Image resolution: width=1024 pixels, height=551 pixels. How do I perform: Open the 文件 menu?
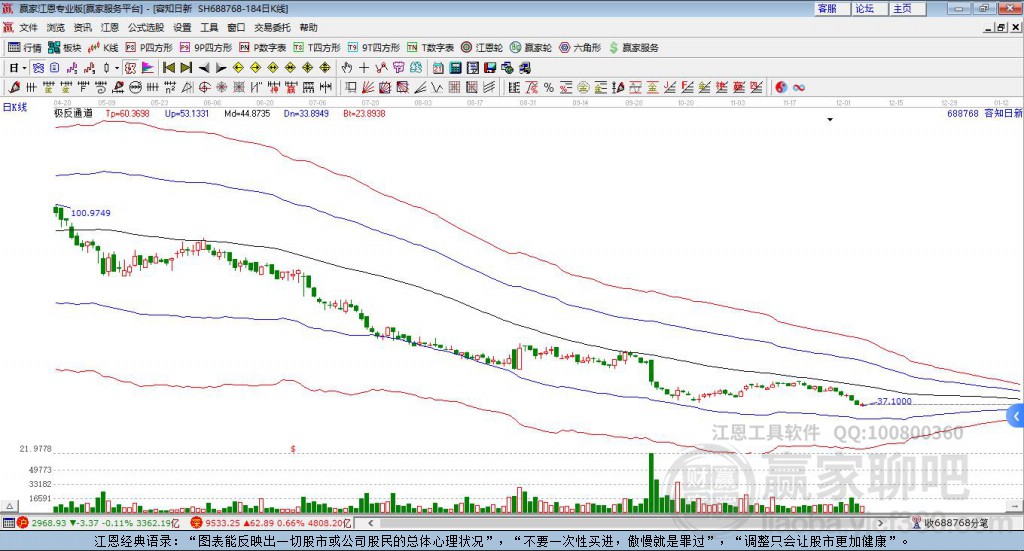pos(29,27)
